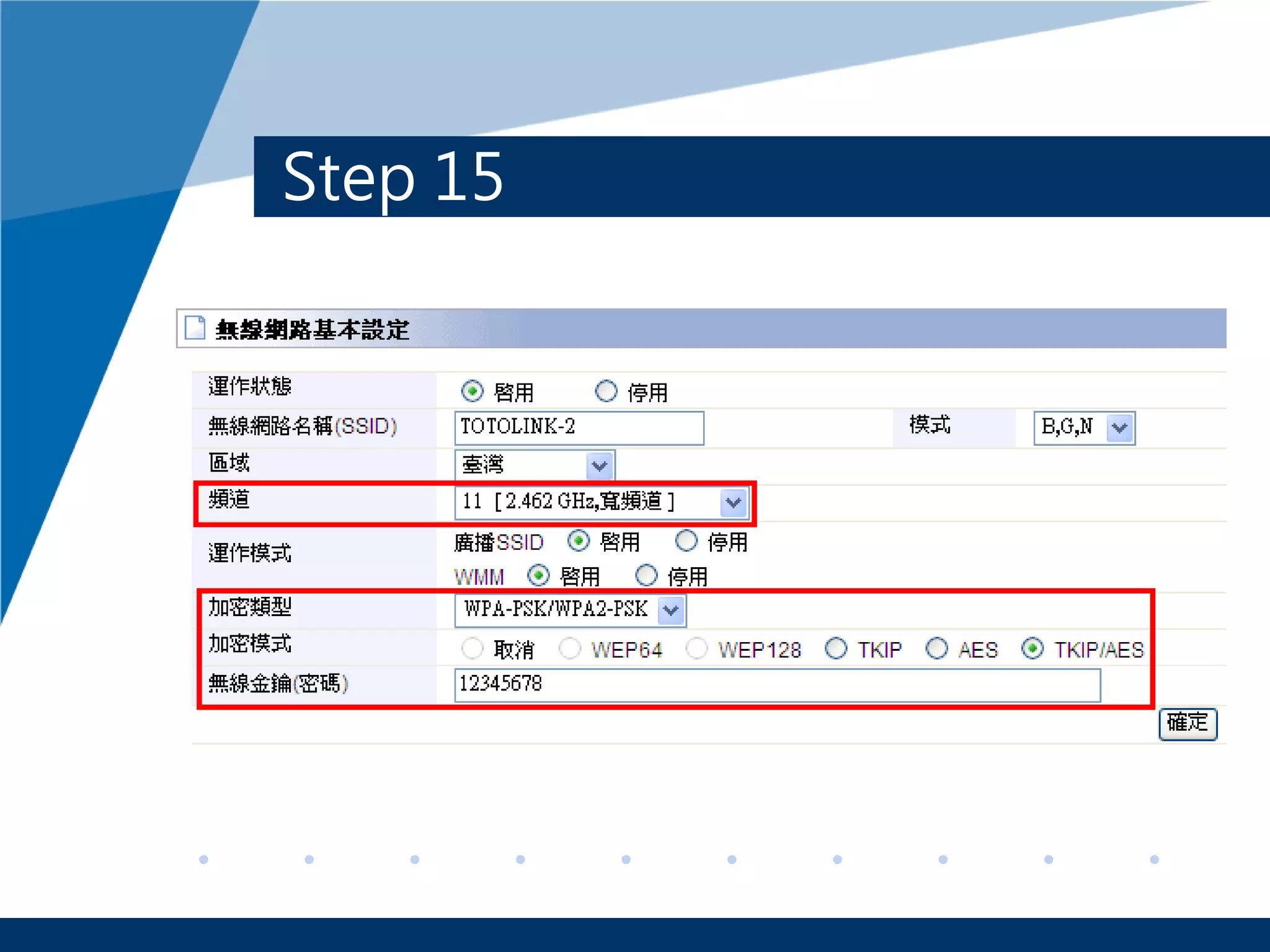Click the 加密類型 label
Screen dimensions: 1270x952
(250, 607)
